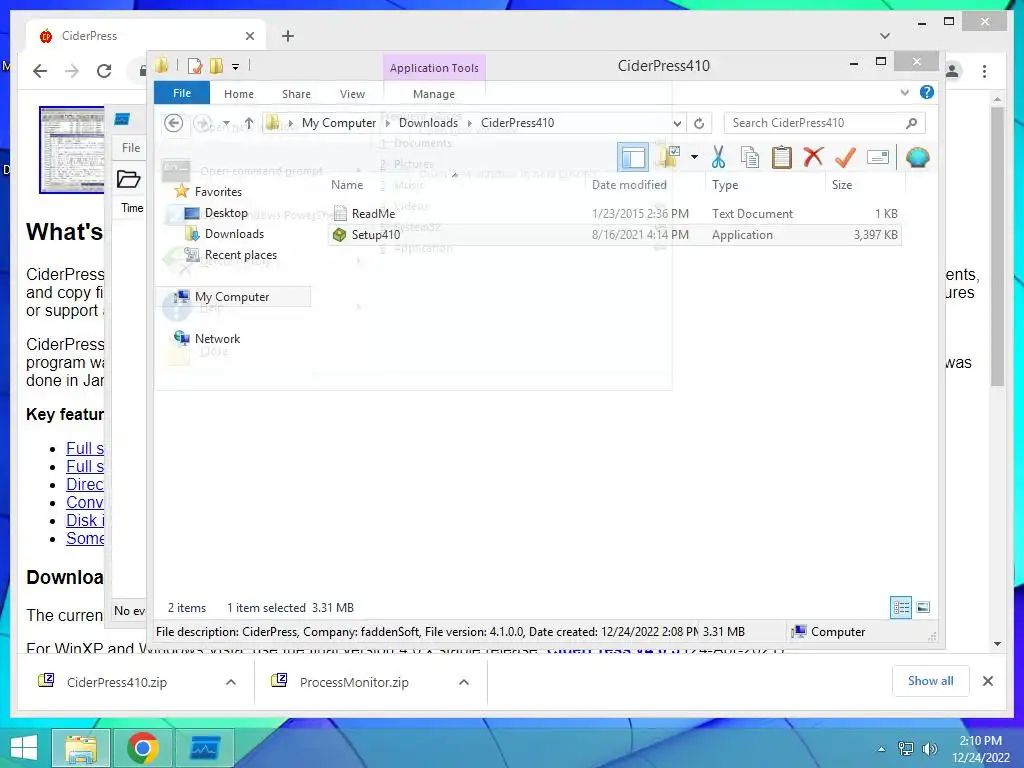
Task: Click New Folder icon in Quick Access toolbar
Action: [x=216, y=66]
